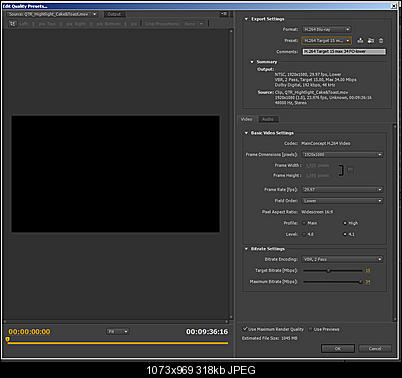Click the duration timecode 00:09:36:16
This screenshot has height=378, width=402.
[207, 332]
